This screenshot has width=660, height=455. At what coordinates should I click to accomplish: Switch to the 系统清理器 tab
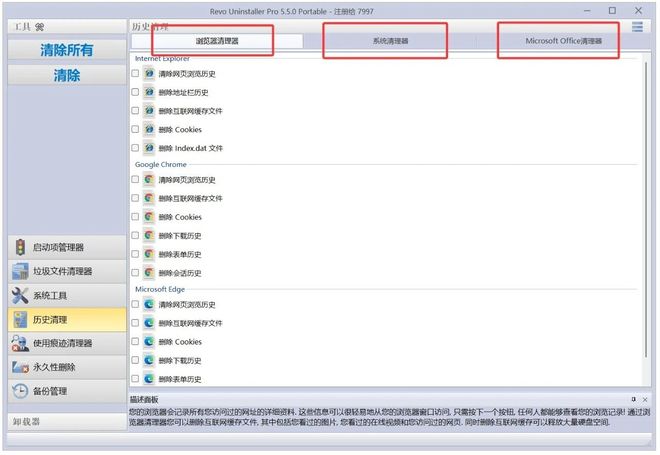[390, 41]
